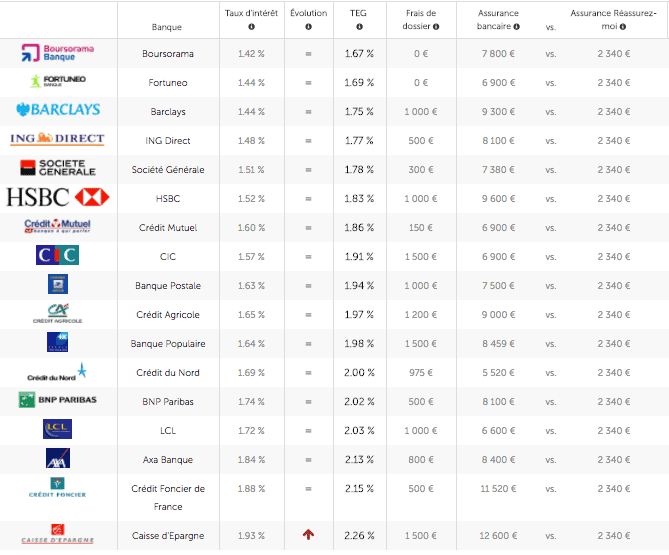The height and width of the screenshot is (555, 669).
Task: Click the Crédit Foncier de France name
Action: coord(167,495)
